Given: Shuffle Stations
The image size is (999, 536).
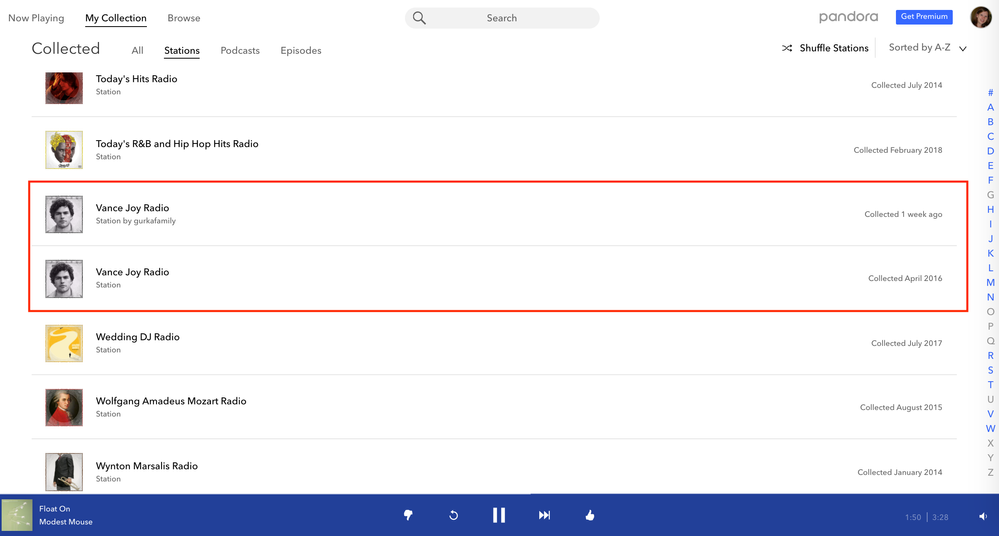Looking at the screenshot, I should click(825, 48).
